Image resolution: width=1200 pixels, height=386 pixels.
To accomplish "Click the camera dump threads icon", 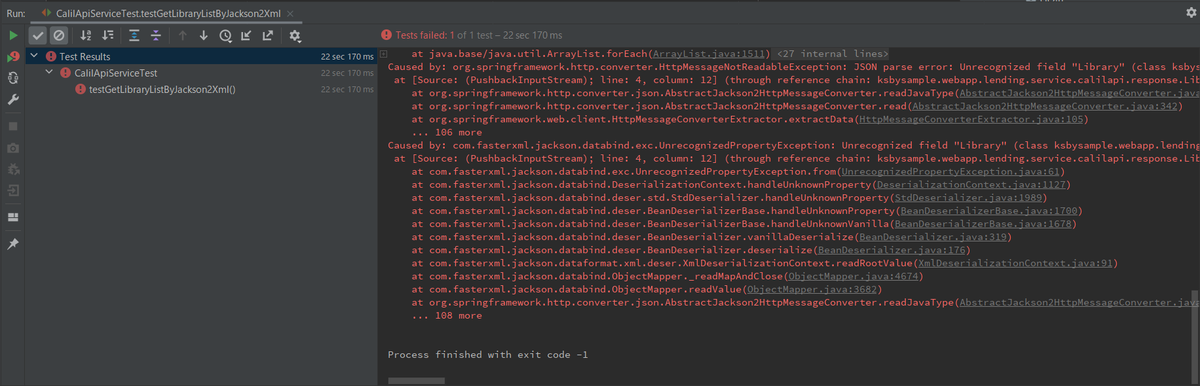I will [x=13, y=148].
